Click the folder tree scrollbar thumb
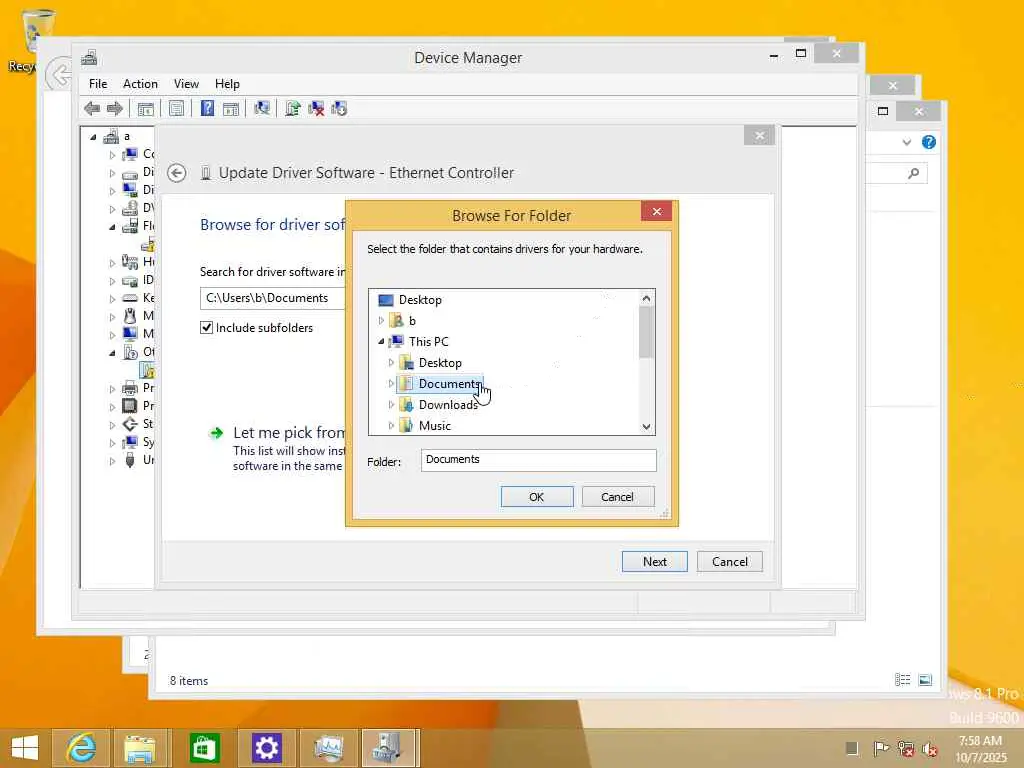1024x768 pixels. point(646,332)
